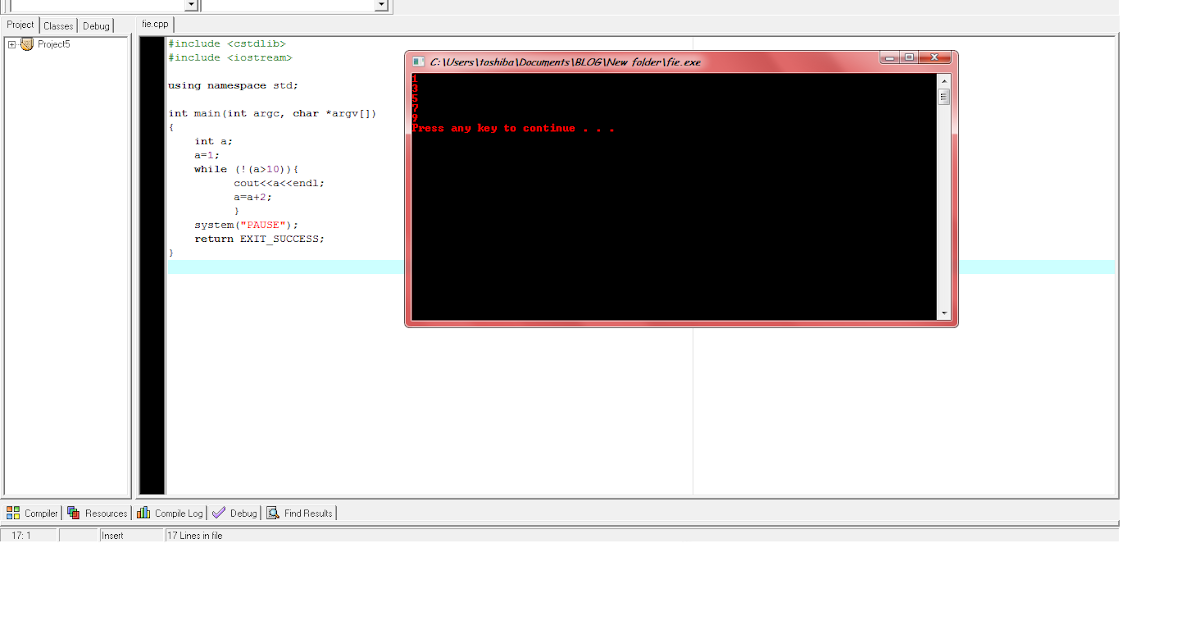This screenshot has width=1200, height=630.
Task: Open the Compiler bottom tab
Action: coord(32,513)
